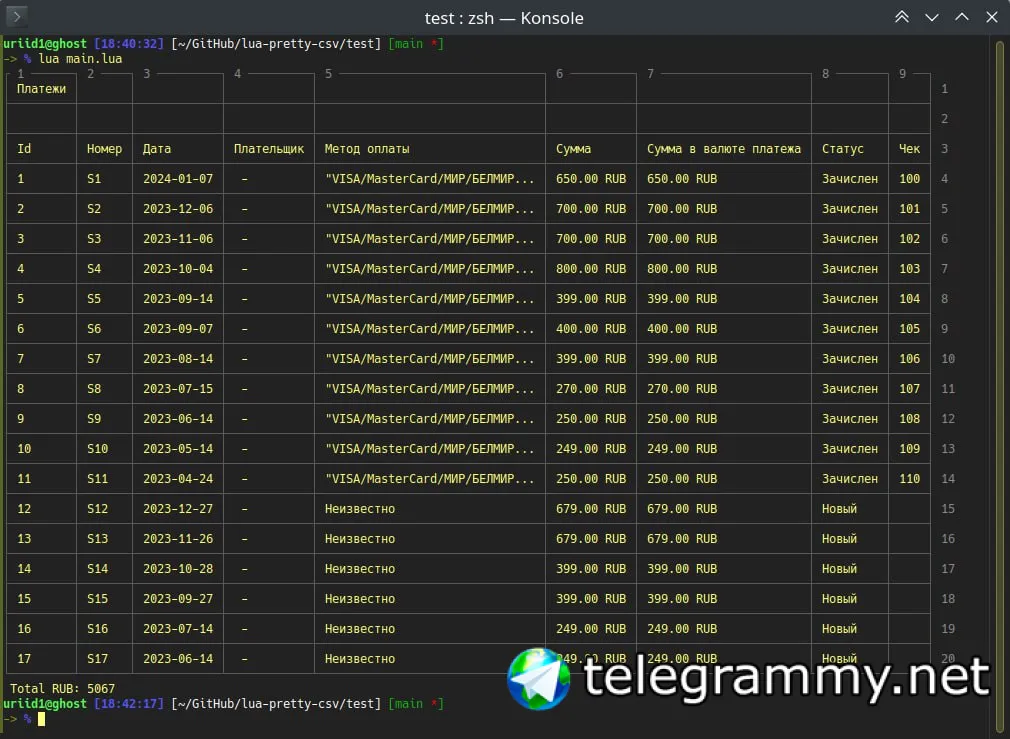Viewport: 1010px width, 739px height.
Task: Select date cell '2023-04-24'
Action: click(178, 479)
